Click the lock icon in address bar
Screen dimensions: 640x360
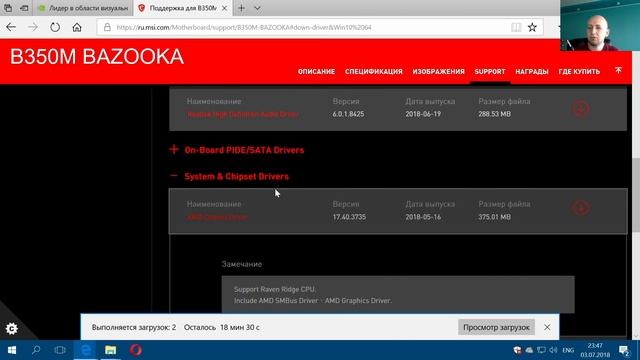[x=107, y=27]
